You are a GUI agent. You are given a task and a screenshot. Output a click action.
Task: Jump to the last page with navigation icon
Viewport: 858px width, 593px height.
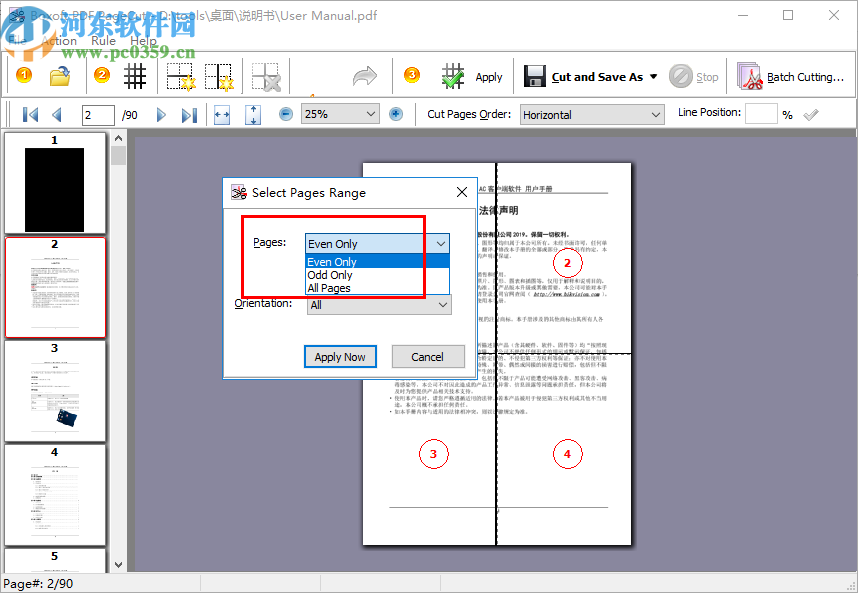click(x=189, y=114)
